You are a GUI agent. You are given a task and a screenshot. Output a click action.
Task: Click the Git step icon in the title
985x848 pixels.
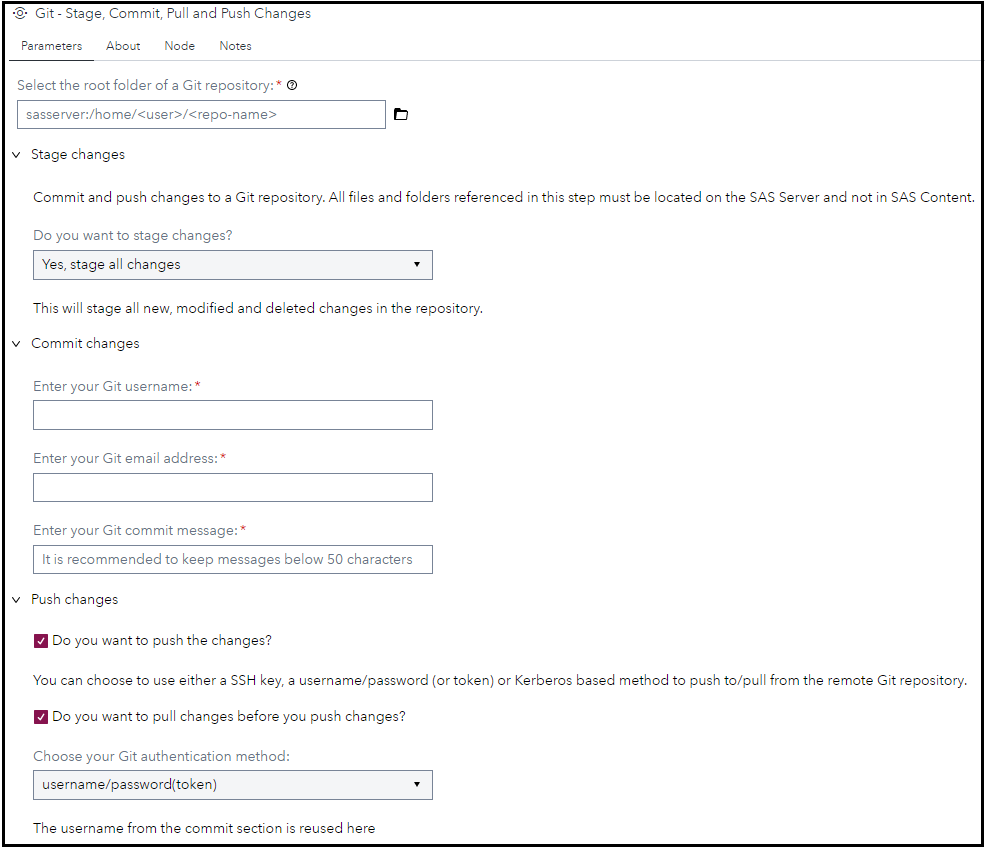click(x=20, y=13)
